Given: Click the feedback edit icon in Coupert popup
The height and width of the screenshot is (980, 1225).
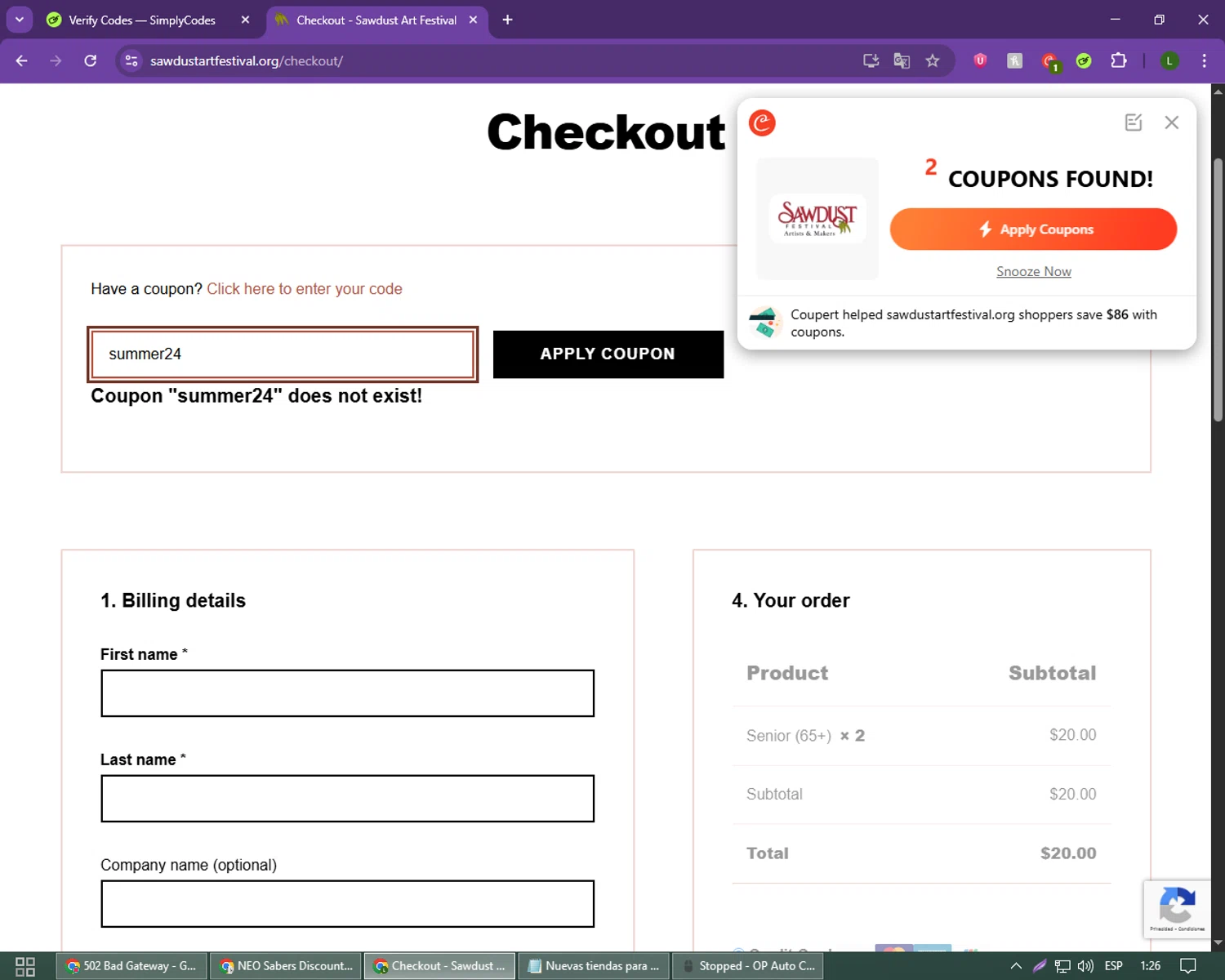Looking at the screenshot, I should coord(1134,122).
